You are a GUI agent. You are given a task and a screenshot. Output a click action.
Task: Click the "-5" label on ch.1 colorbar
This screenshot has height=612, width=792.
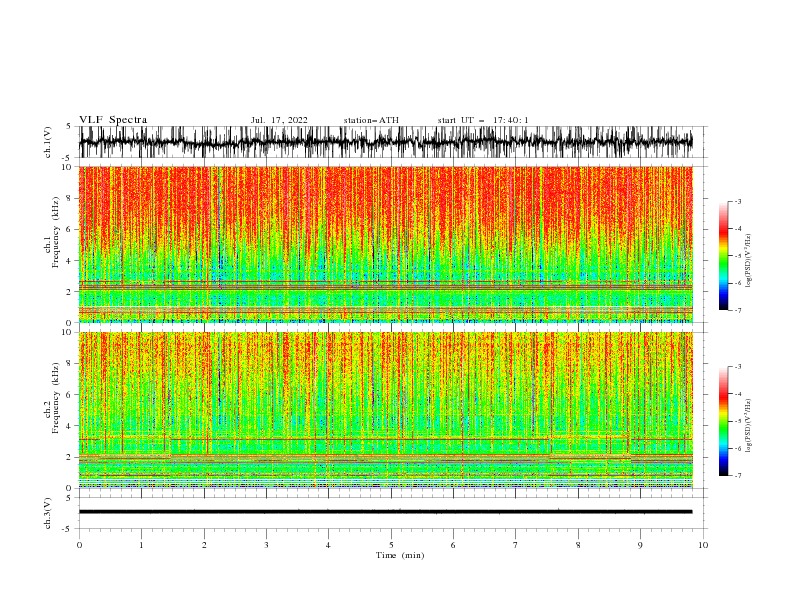tap(737, 256)
